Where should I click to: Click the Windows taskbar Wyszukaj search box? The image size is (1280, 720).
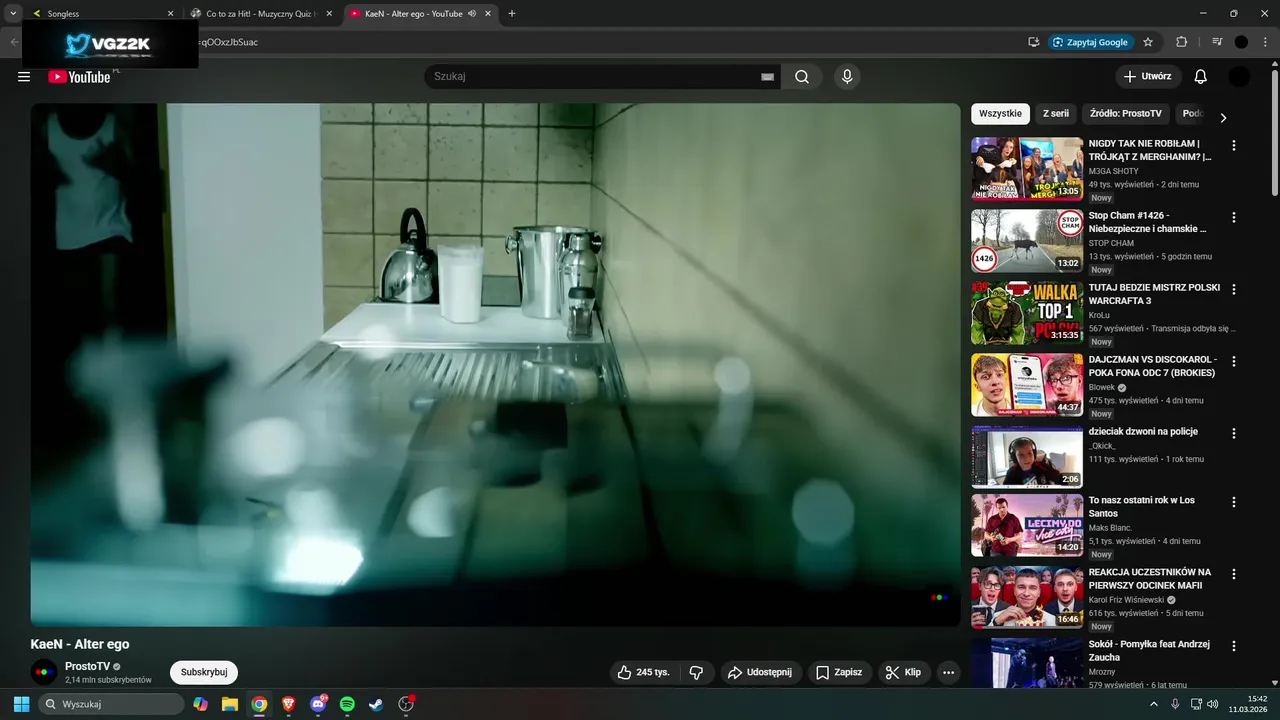coord(111,704)
